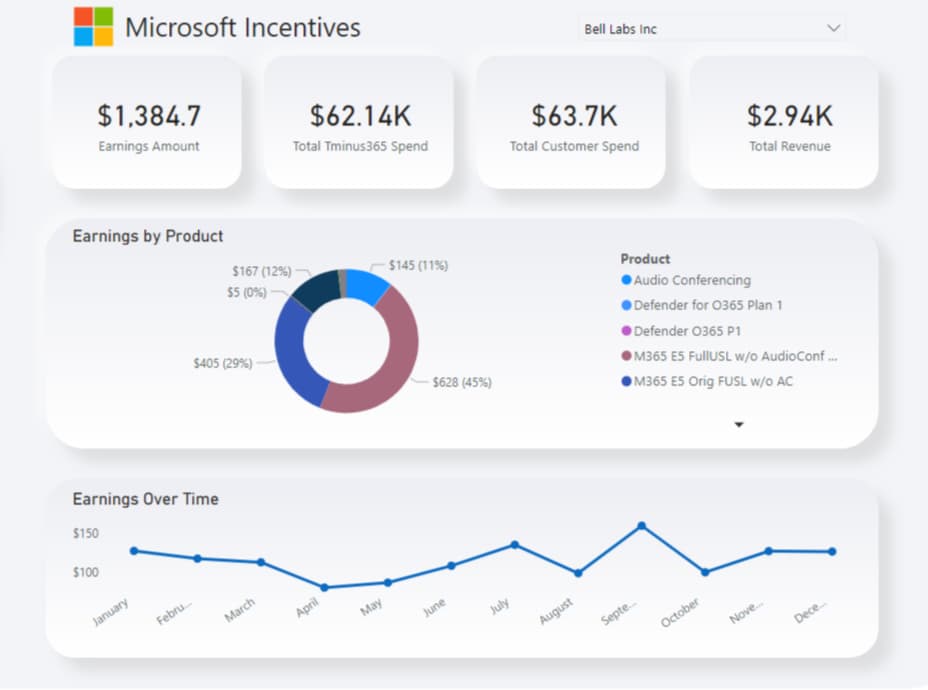Click the M365 E5 Orig FUSL legend dot
Screen dimensions: 928x690
click(626, 382)
